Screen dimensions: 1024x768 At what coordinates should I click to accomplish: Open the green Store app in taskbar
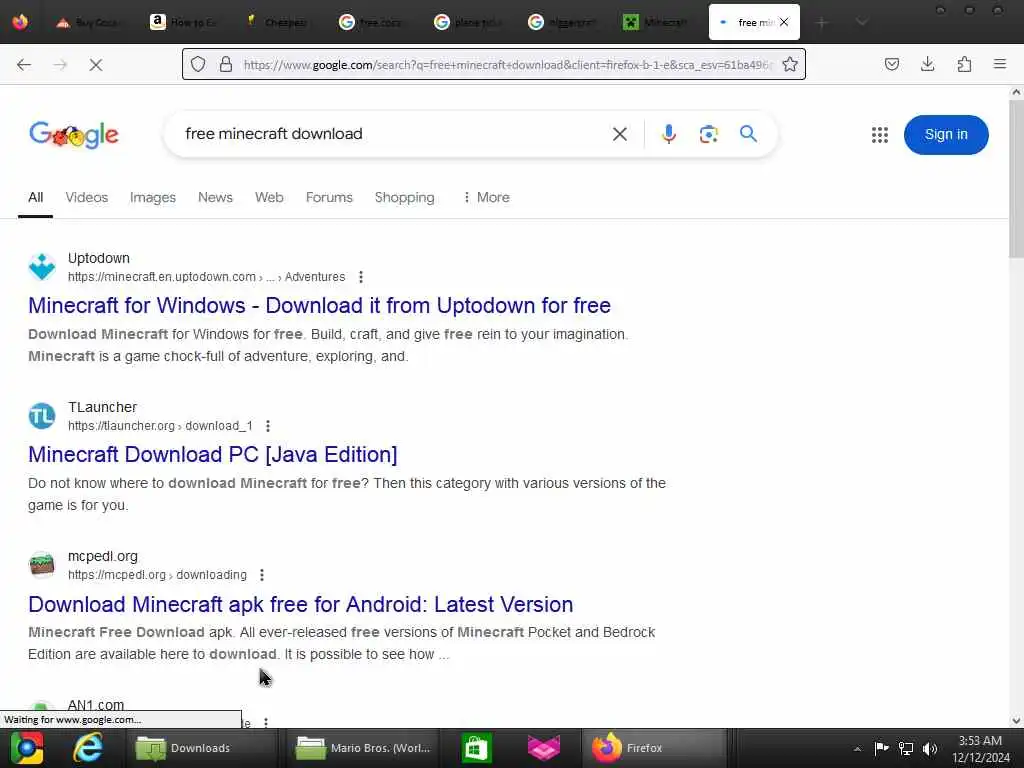click(476, 748)
